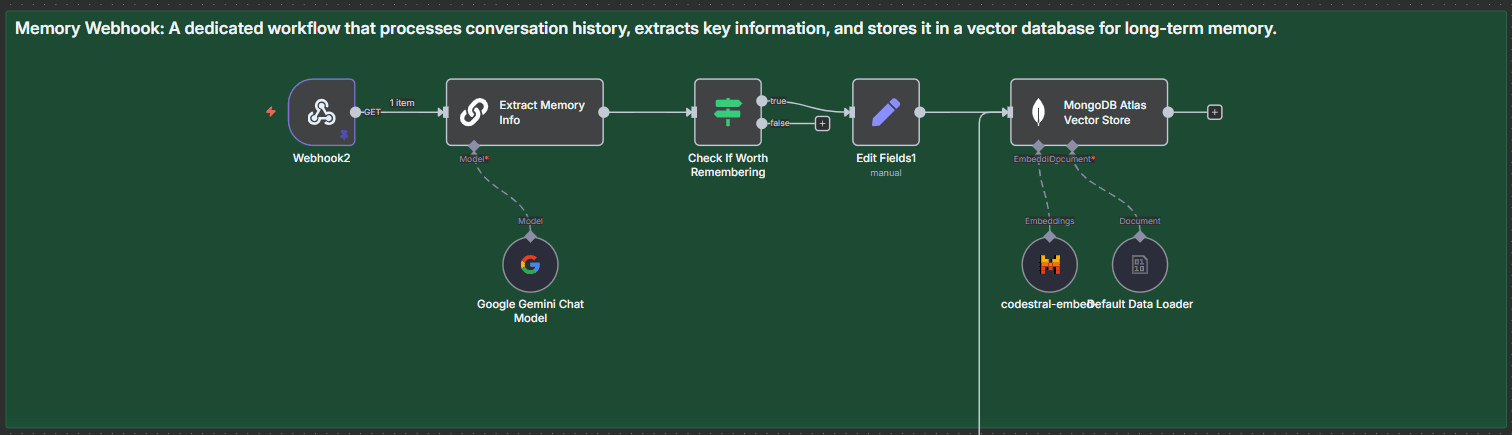
Task: Click the plus button after MongoDB Atlas Vector Store
Action: tap(1214, 112)
